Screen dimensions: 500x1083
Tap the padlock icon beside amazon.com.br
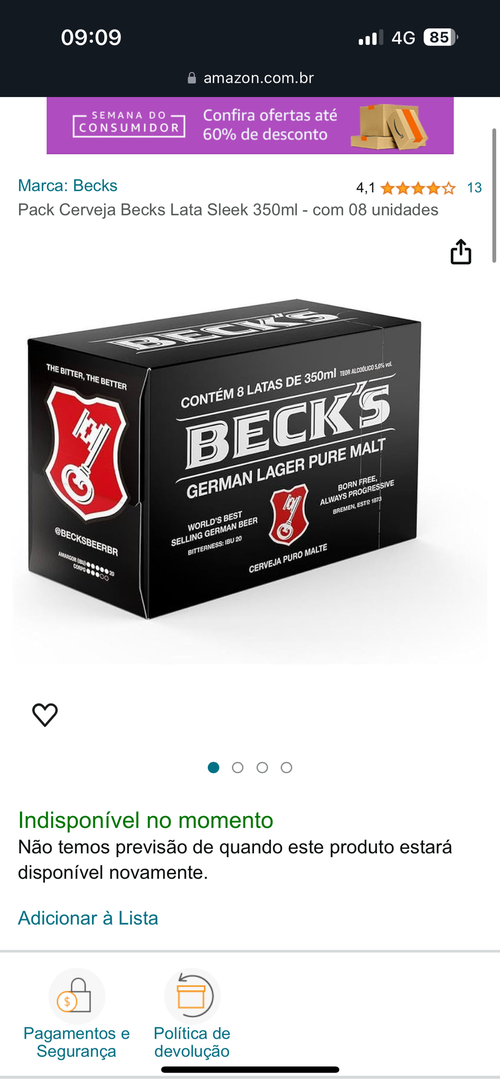192,79
